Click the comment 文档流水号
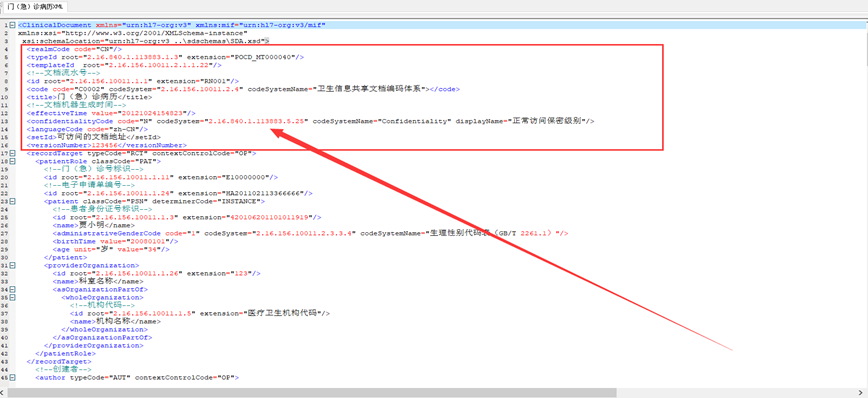The image size is (868, 398). (63, 73)
